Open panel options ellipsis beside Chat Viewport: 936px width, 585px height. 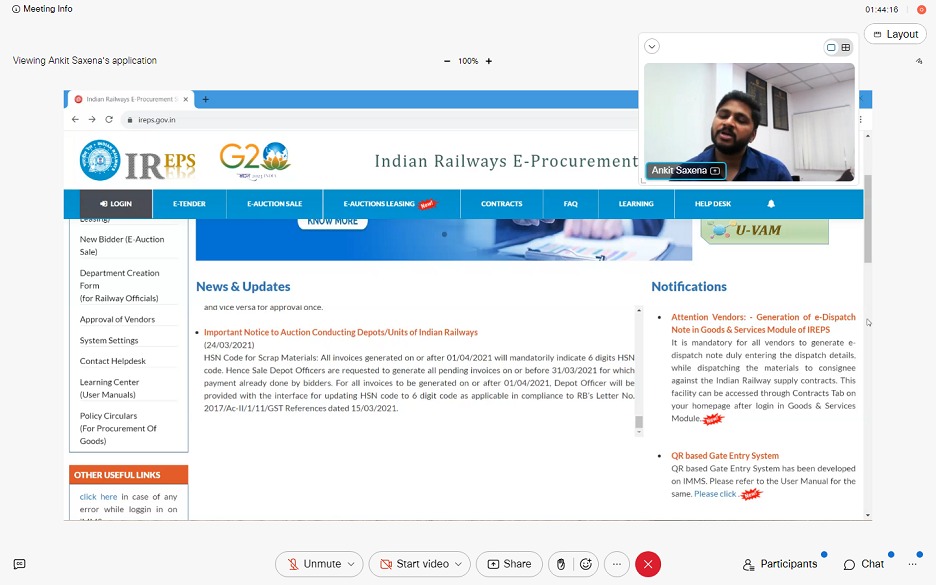click(x=912, y=564)
